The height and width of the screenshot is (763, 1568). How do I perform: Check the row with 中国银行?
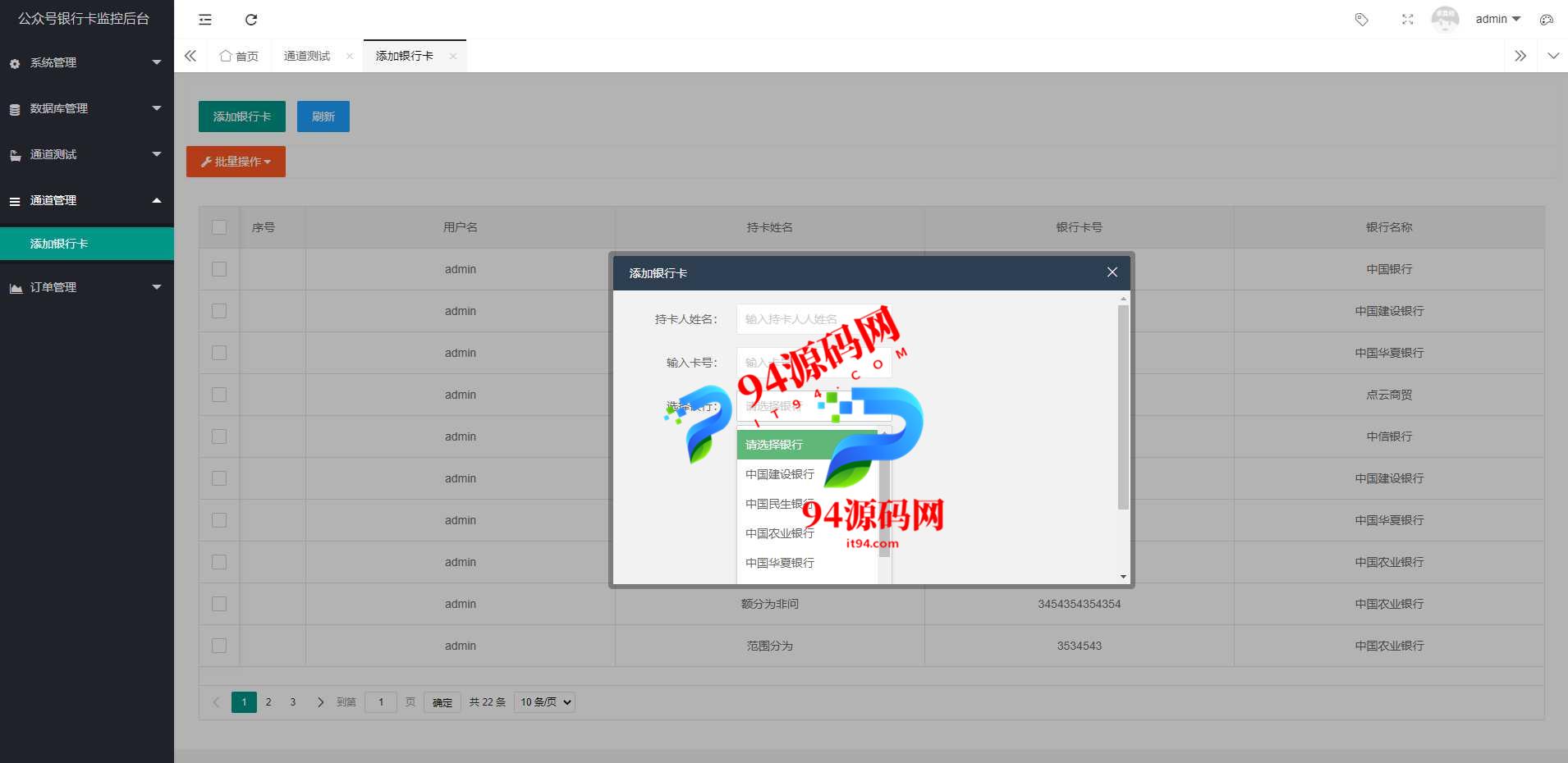click(219, 269)
